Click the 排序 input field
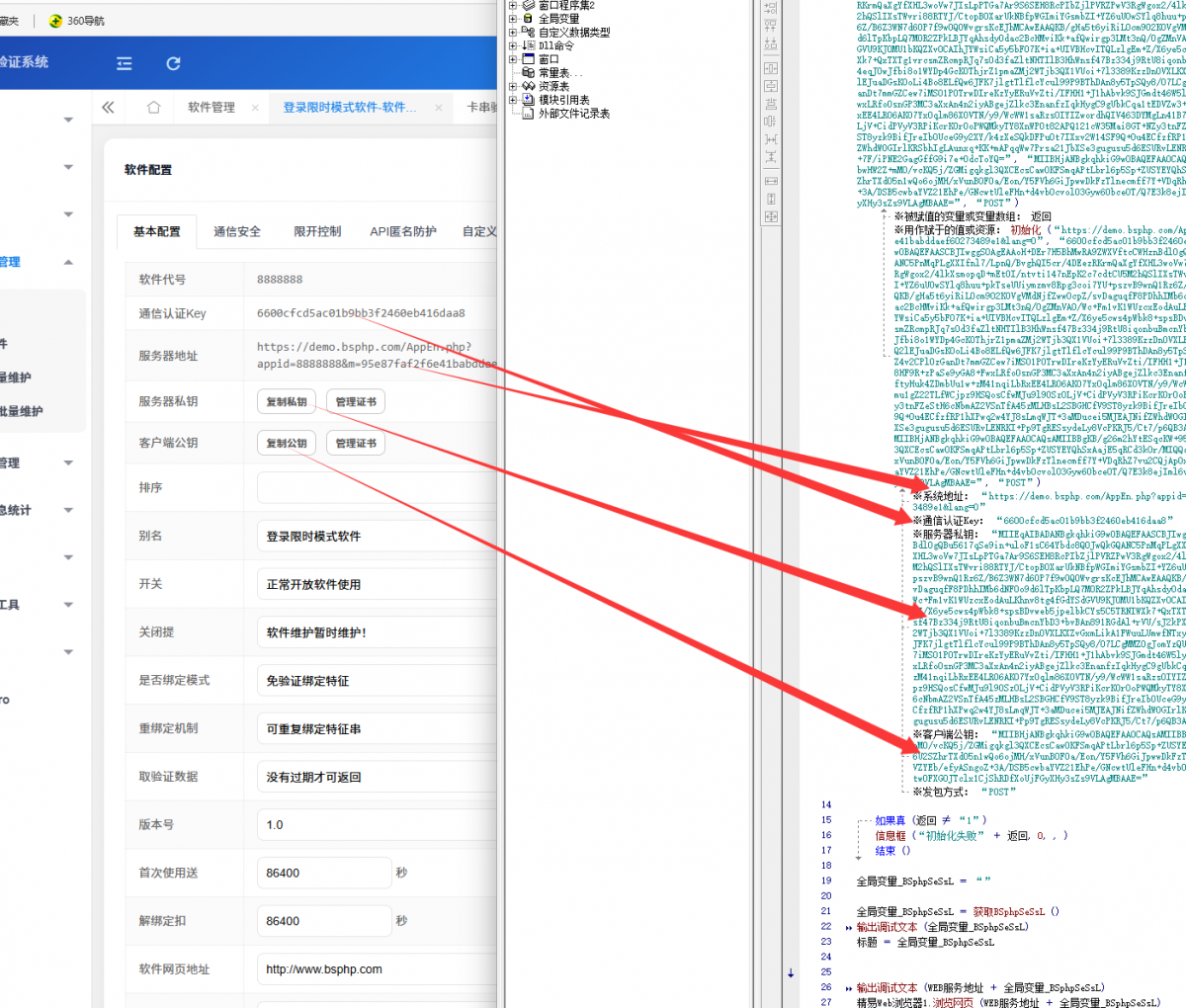The image size is (1186, 1008). click(378, 487)
